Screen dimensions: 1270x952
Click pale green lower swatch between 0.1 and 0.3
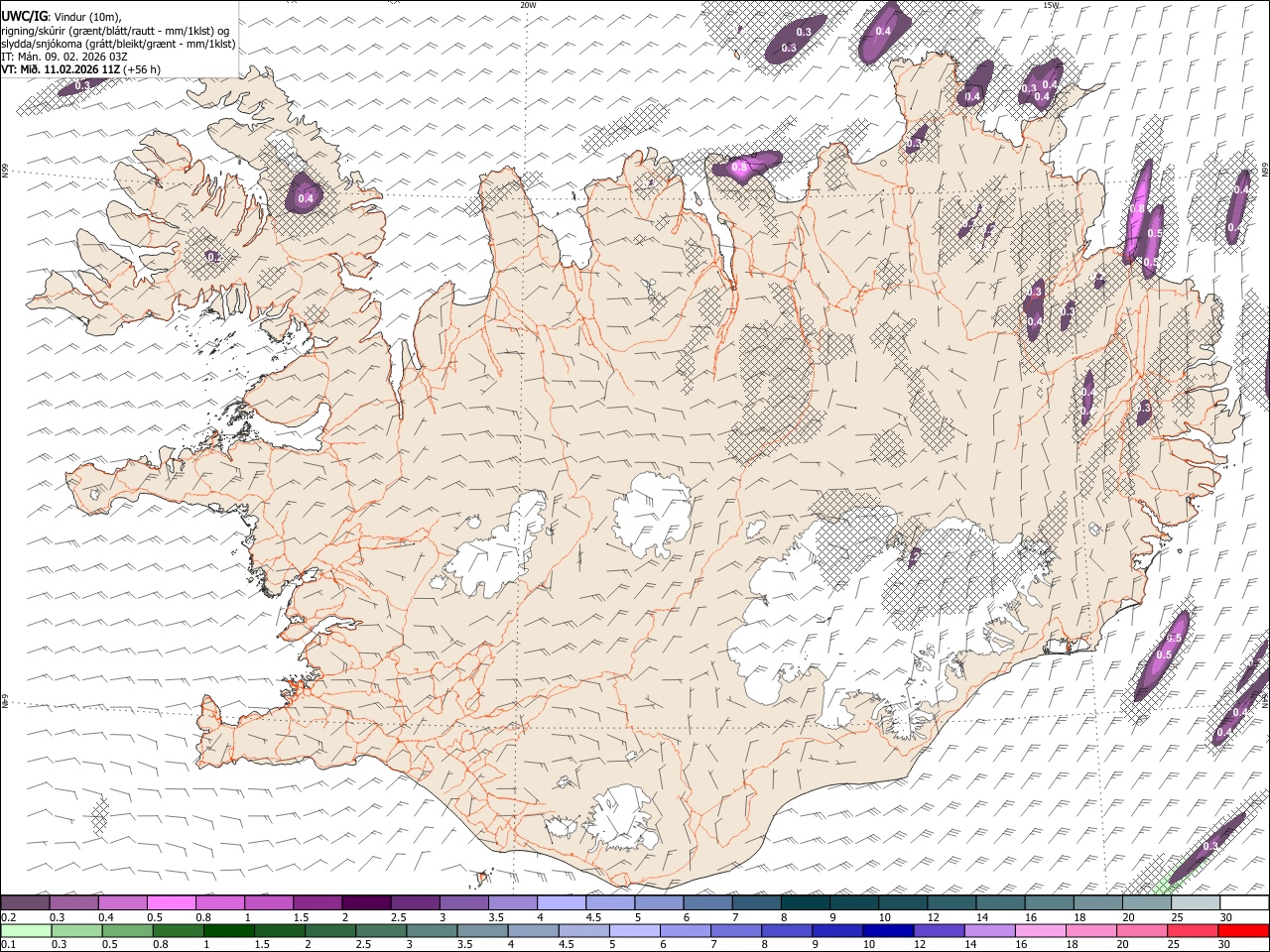point(25,930)
